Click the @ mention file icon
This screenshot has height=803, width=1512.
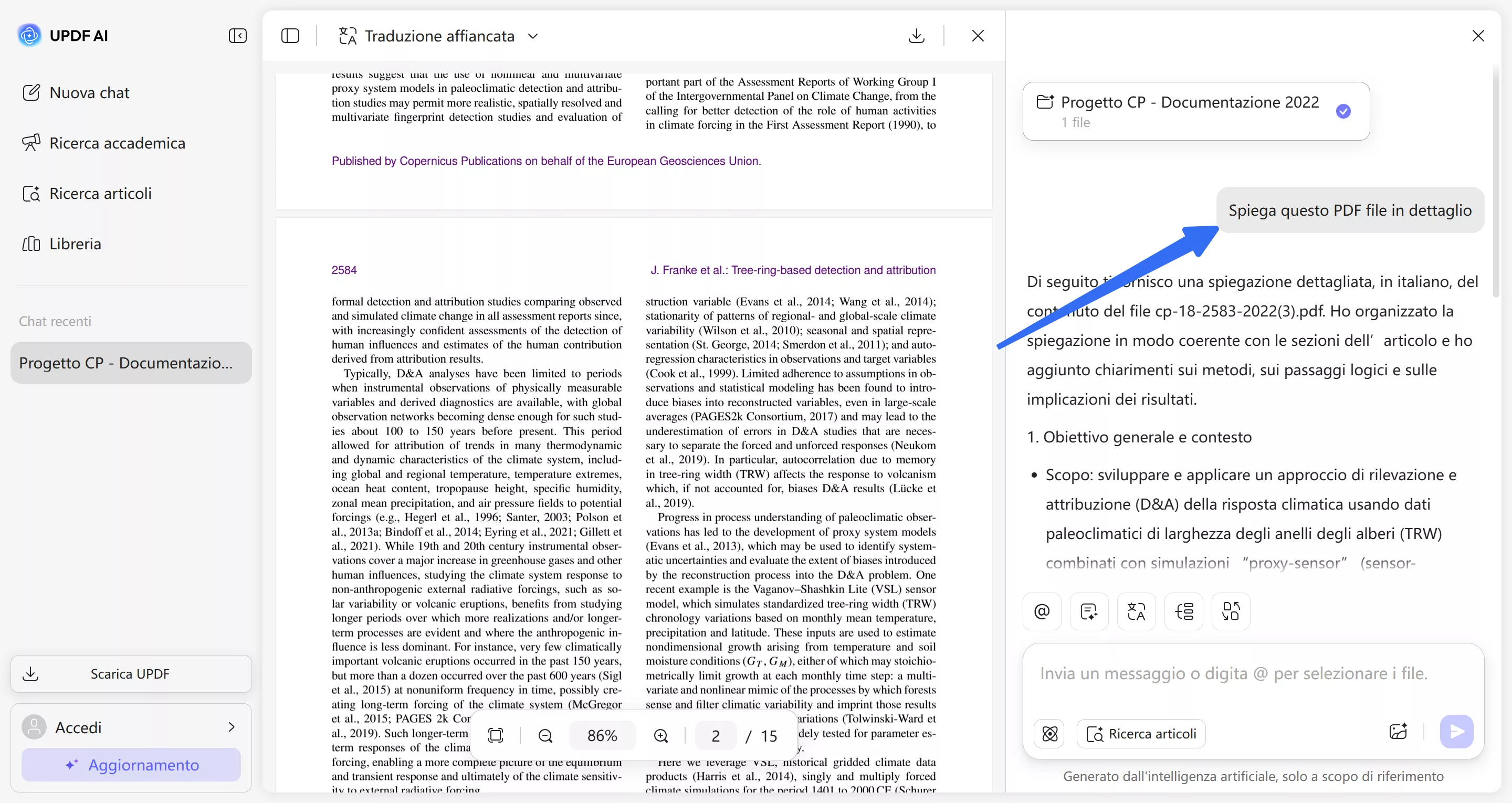tap(1042, 611)
